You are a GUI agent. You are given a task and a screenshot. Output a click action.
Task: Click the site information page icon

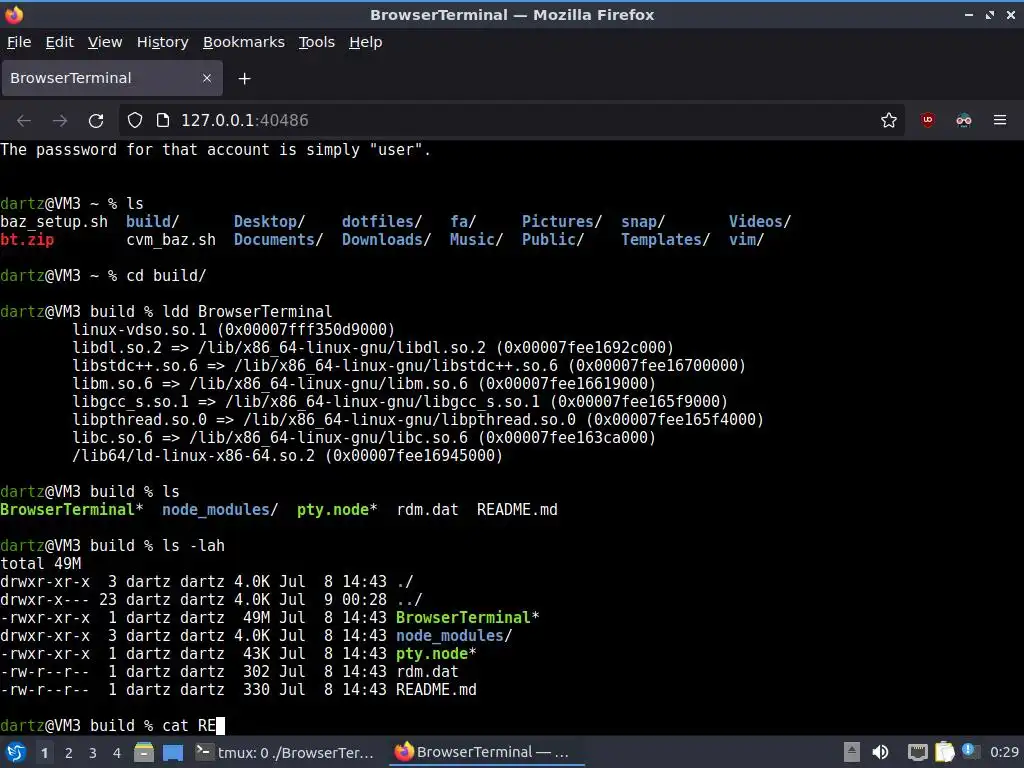(163, 121)
